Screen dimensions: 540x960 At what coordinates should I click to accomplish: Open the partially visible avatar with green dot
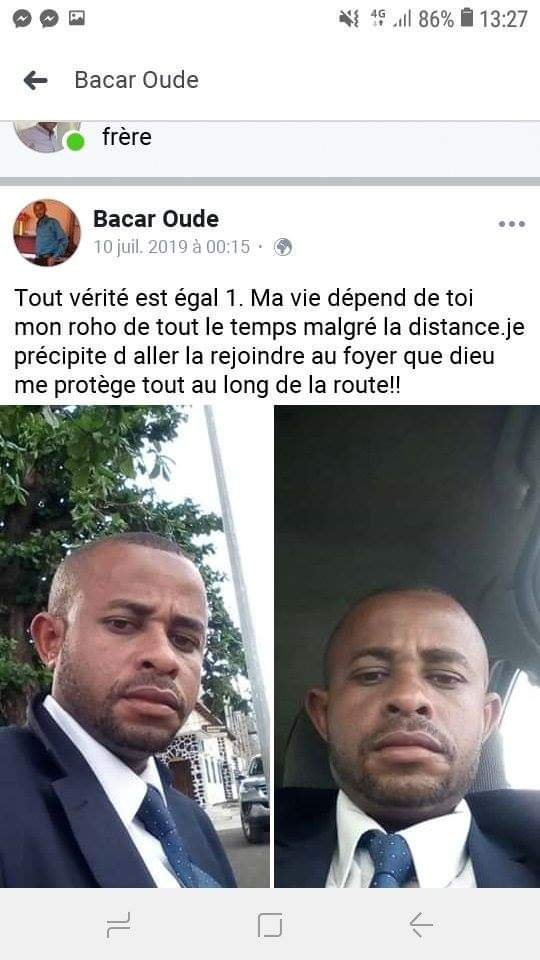pyautogui.click(x=49, y=137)
